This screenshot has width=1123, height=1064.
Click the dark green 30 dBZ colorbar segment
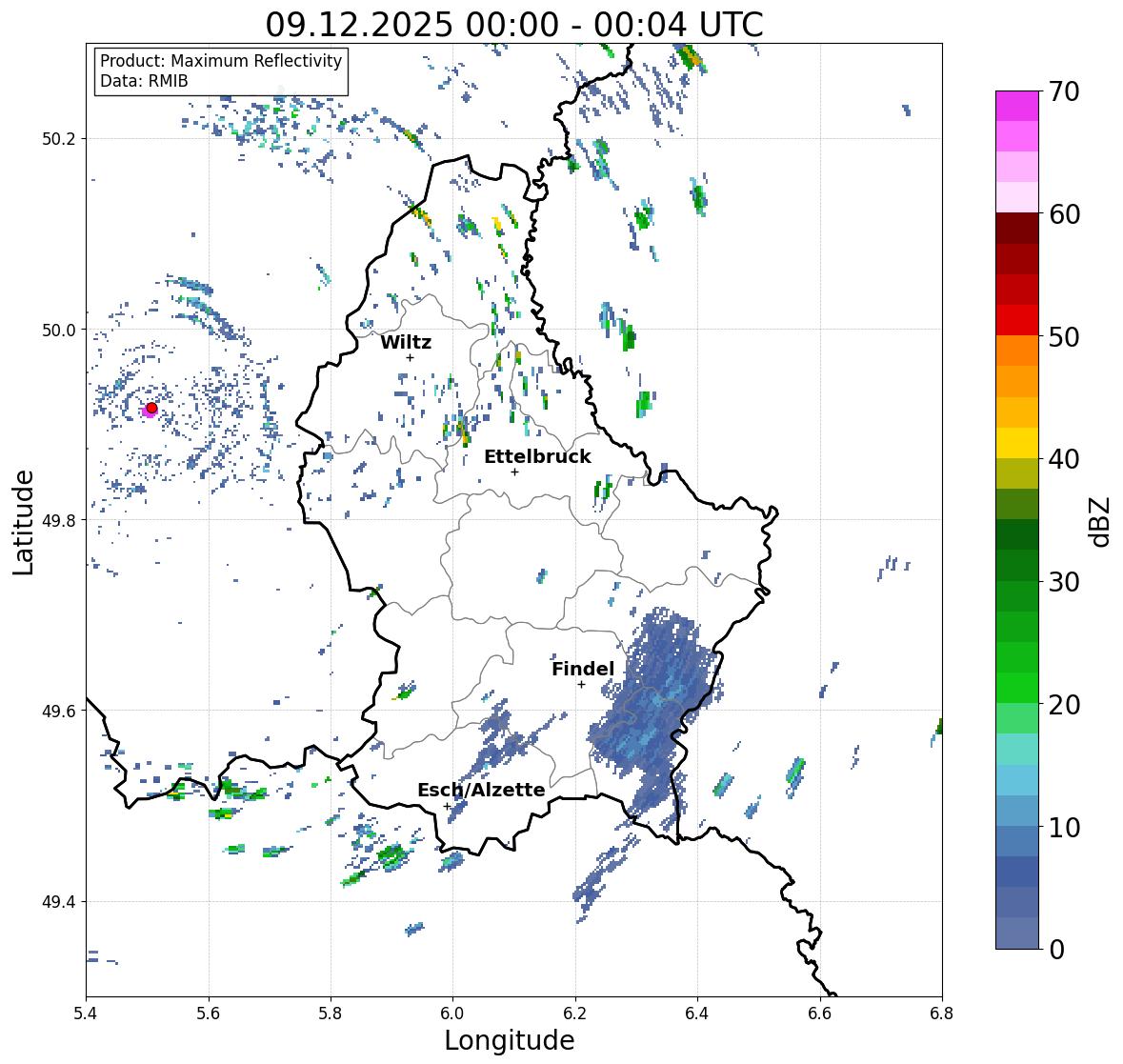click(1017, 565)
